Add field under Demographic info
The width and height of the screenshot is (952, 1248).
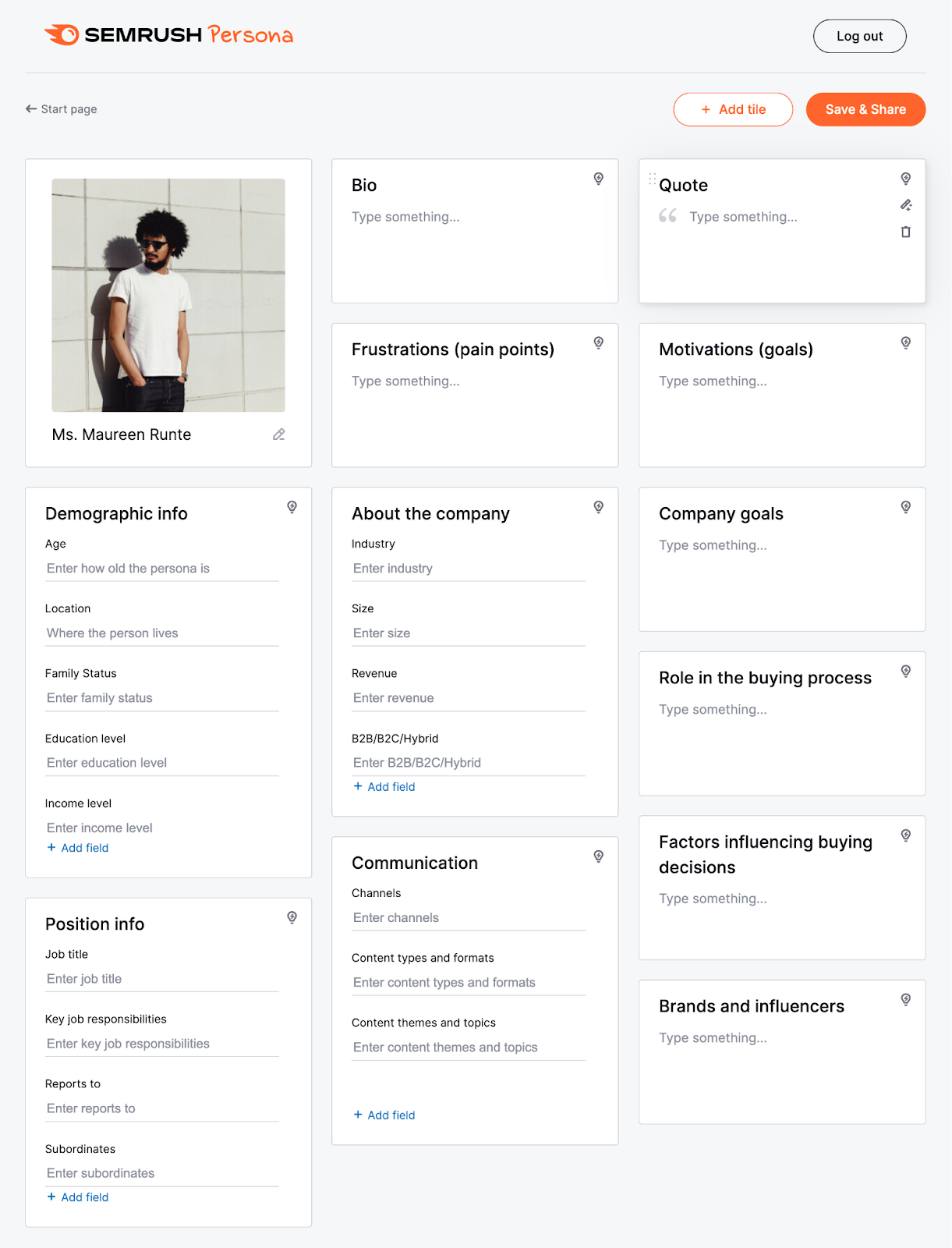point(76,848)
